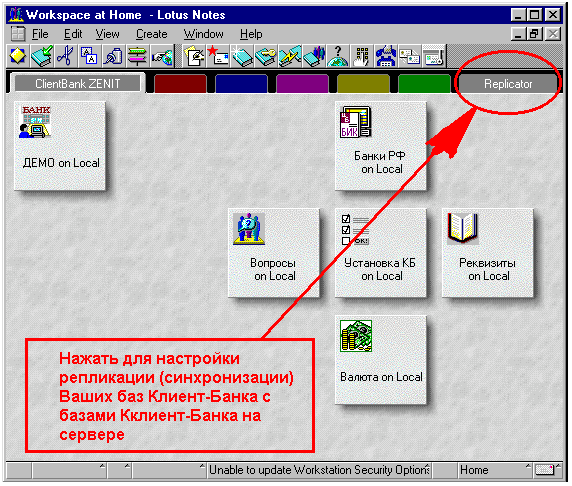
Task: Open the Home location popup in status bar
Action: (495, 470)
